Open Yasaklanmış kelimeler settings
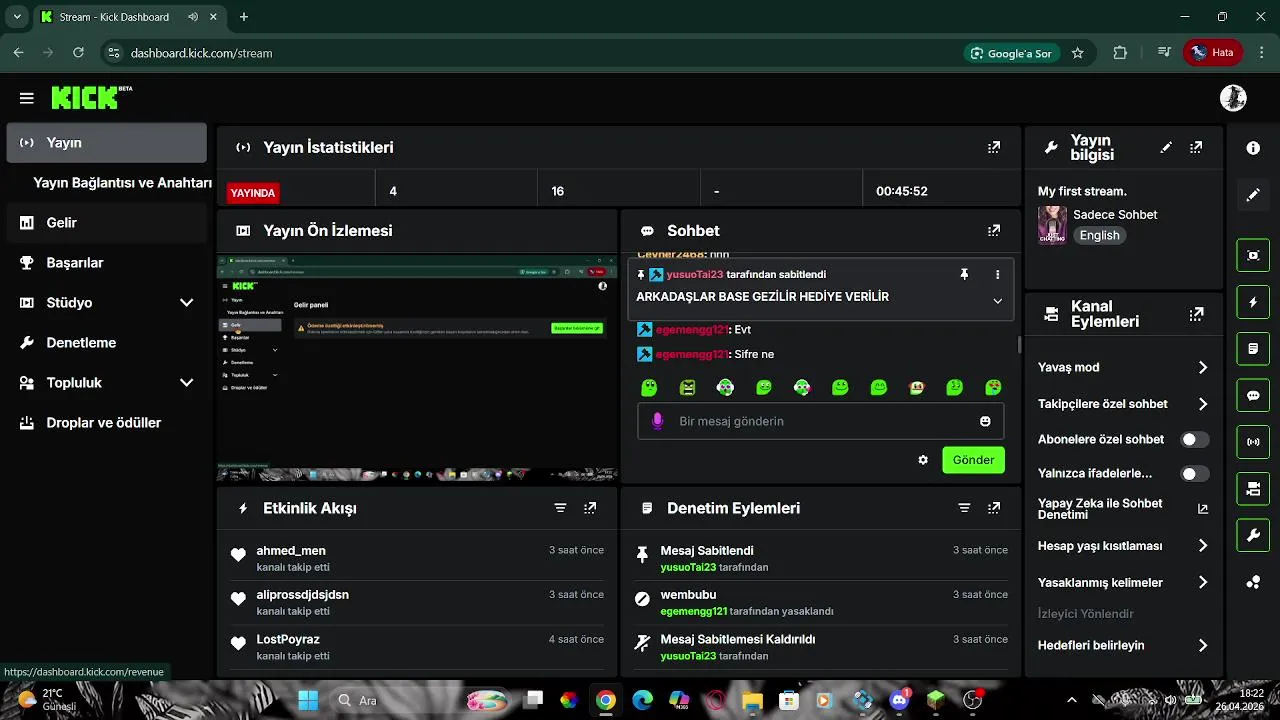 coord(1203,582)
